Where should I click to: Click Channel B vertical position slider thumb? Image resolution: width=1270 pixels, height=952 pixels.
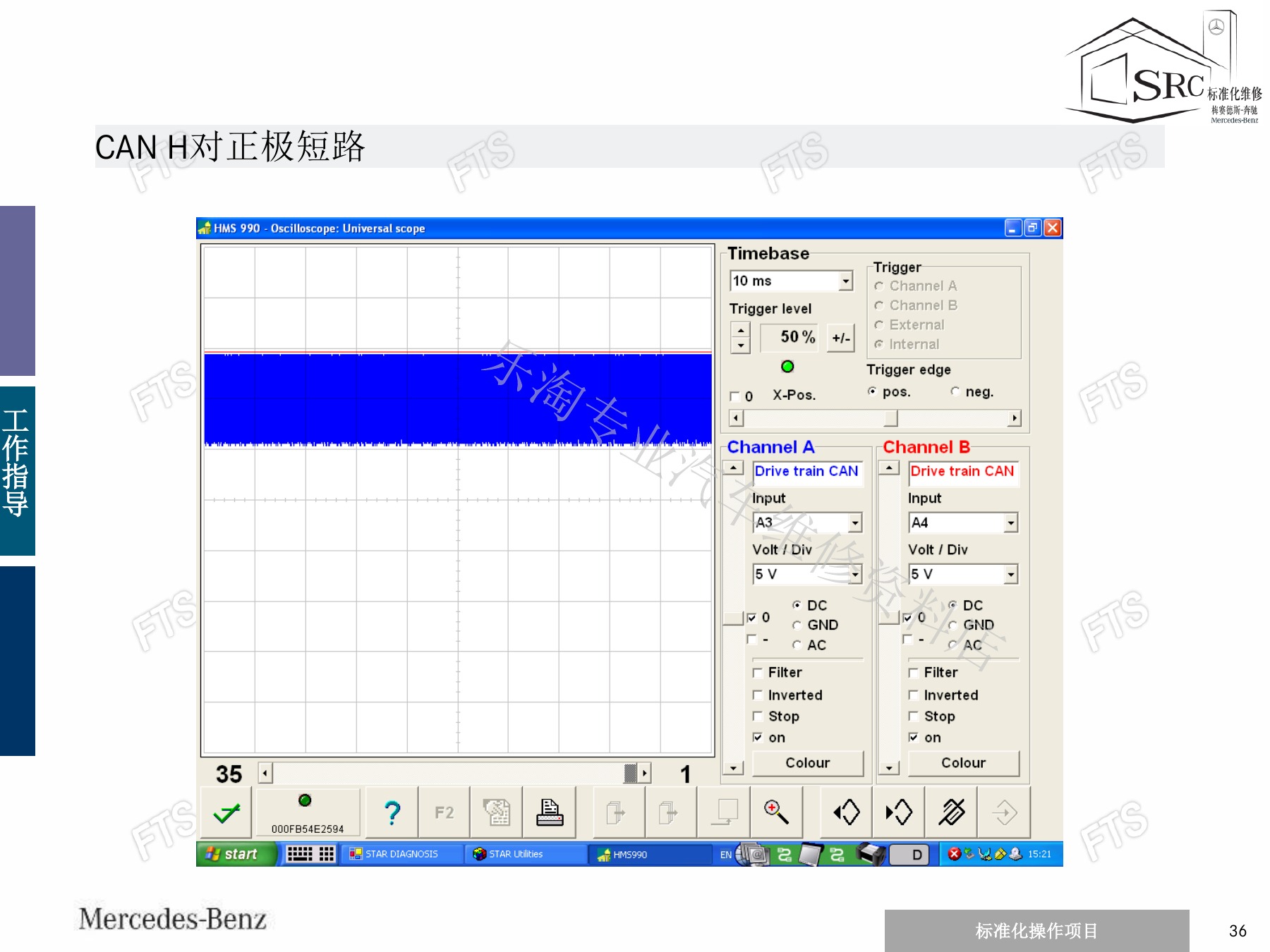(x=890, y=618)
